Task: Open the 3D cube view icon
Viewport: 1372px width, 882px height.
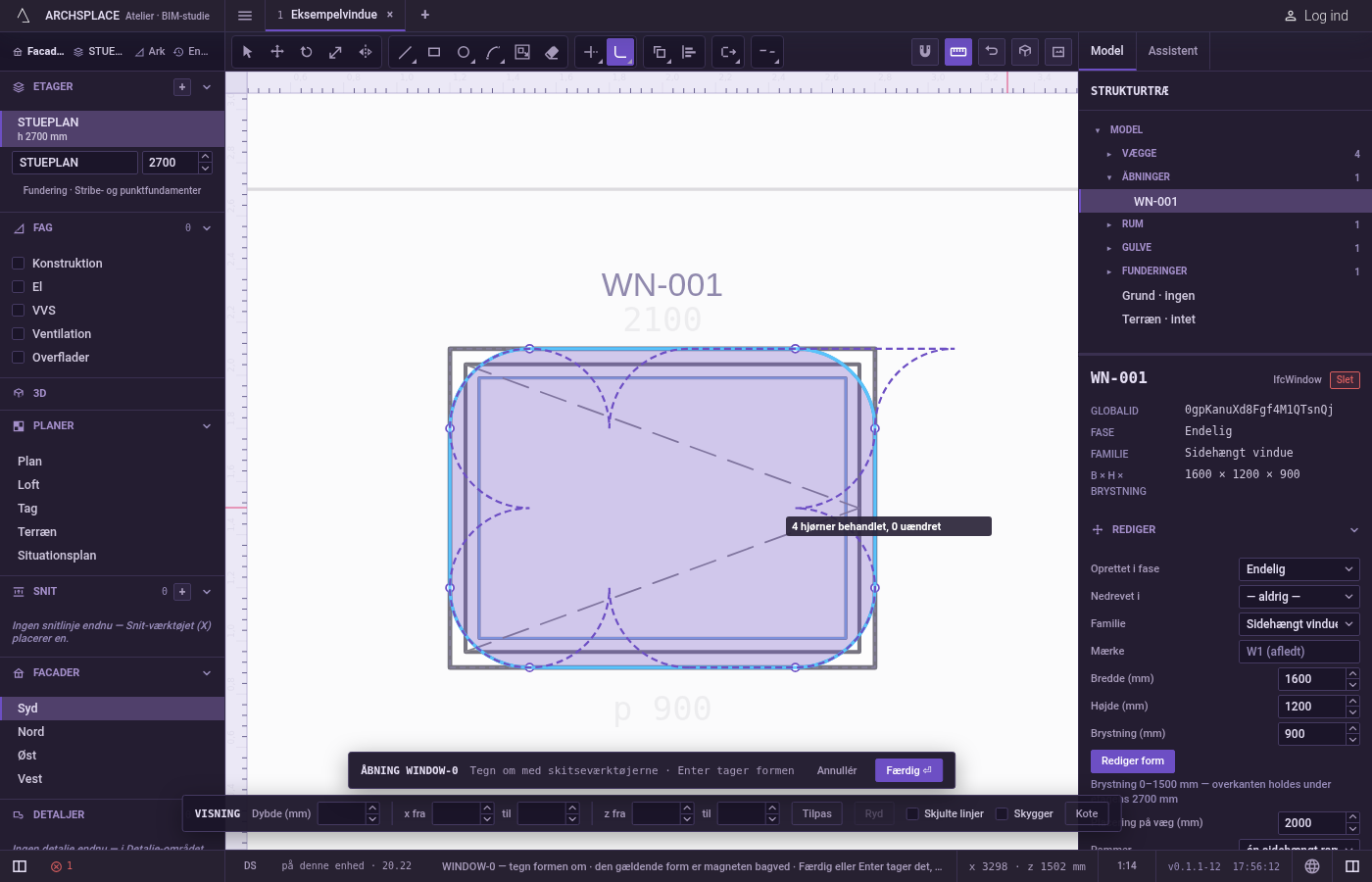Action: tap(1025, 52)
